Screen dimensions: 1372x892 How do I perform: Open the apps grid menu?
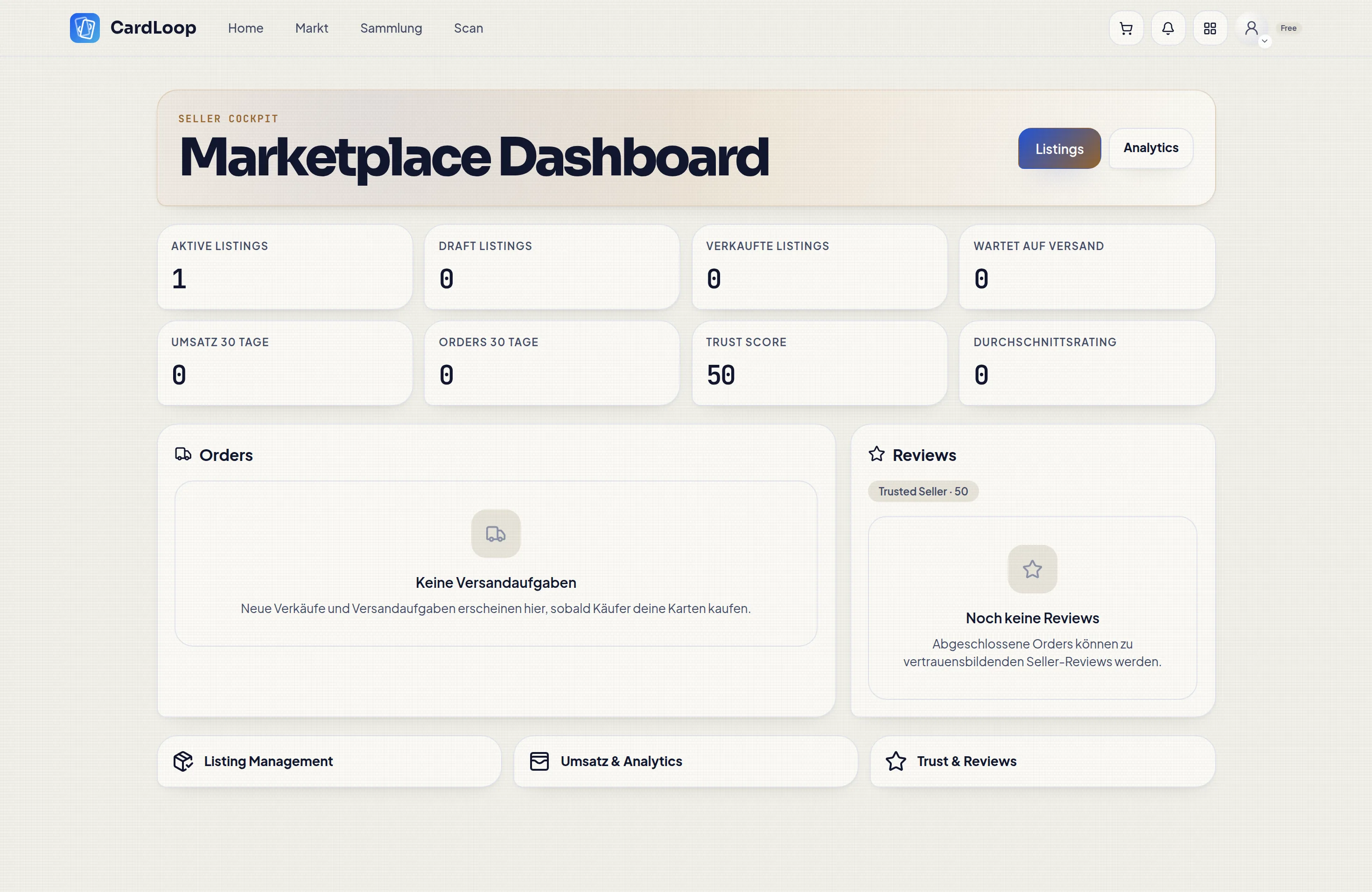pos(1210,28)
